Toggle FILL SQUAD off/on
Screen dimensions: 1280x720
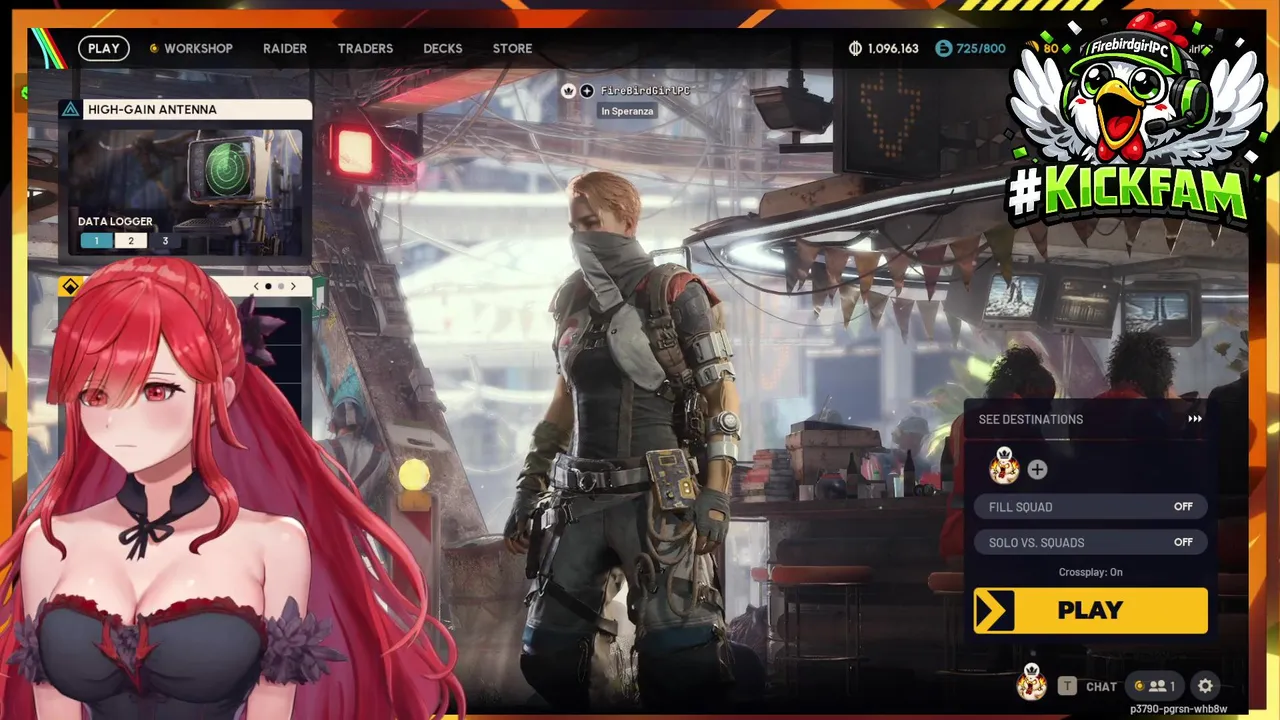coord(1090,507)
